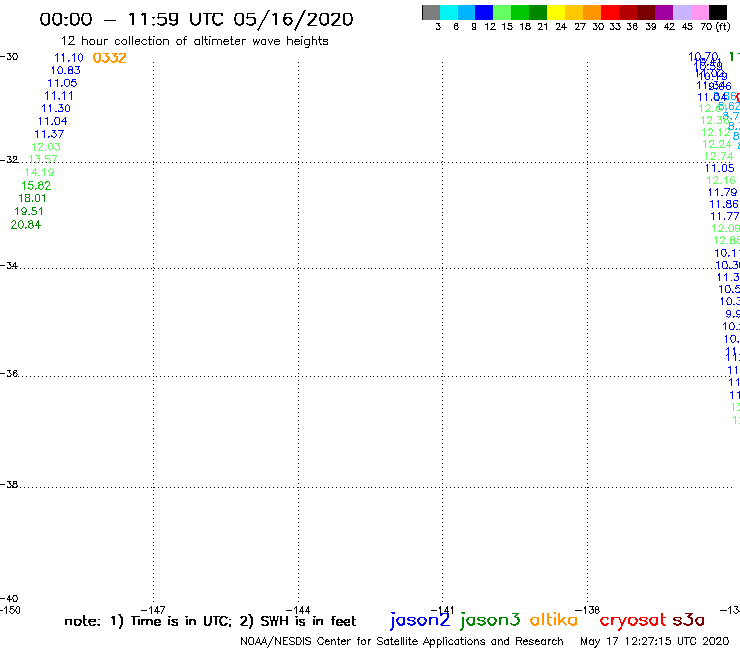Click the 'NOAA/NESDIS Center for Satellite Applications and Research' credit
Screen dimensions: 740x650
402,642
